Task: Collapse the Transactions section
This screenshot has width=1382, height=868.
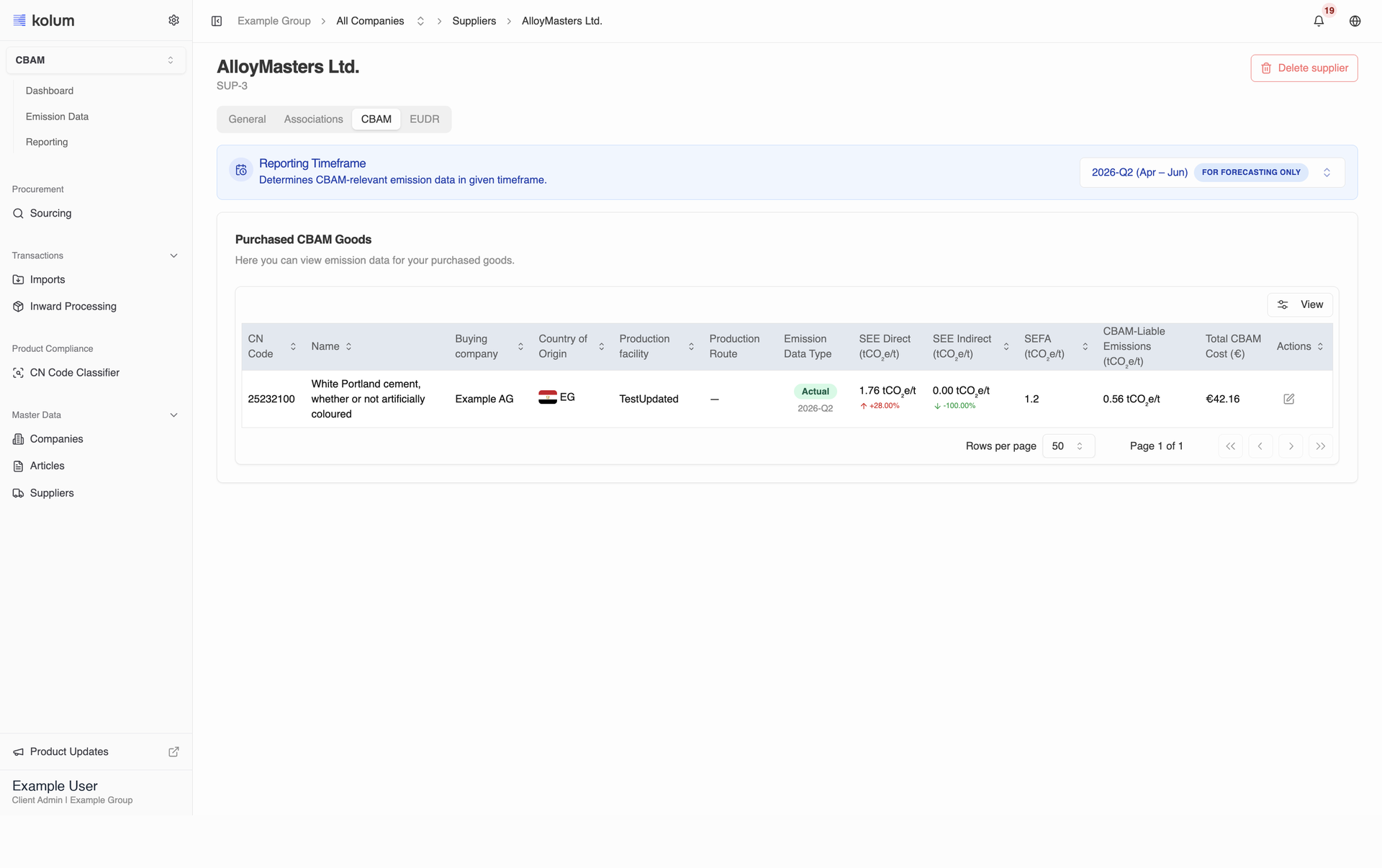Action: (x=173, y=256)
